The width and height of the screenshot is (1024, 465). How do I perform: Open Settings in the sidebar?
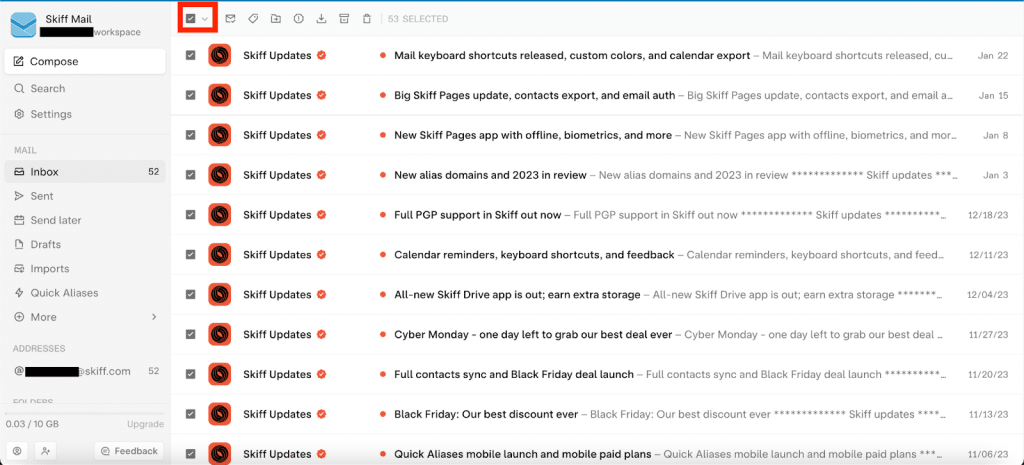85,114
